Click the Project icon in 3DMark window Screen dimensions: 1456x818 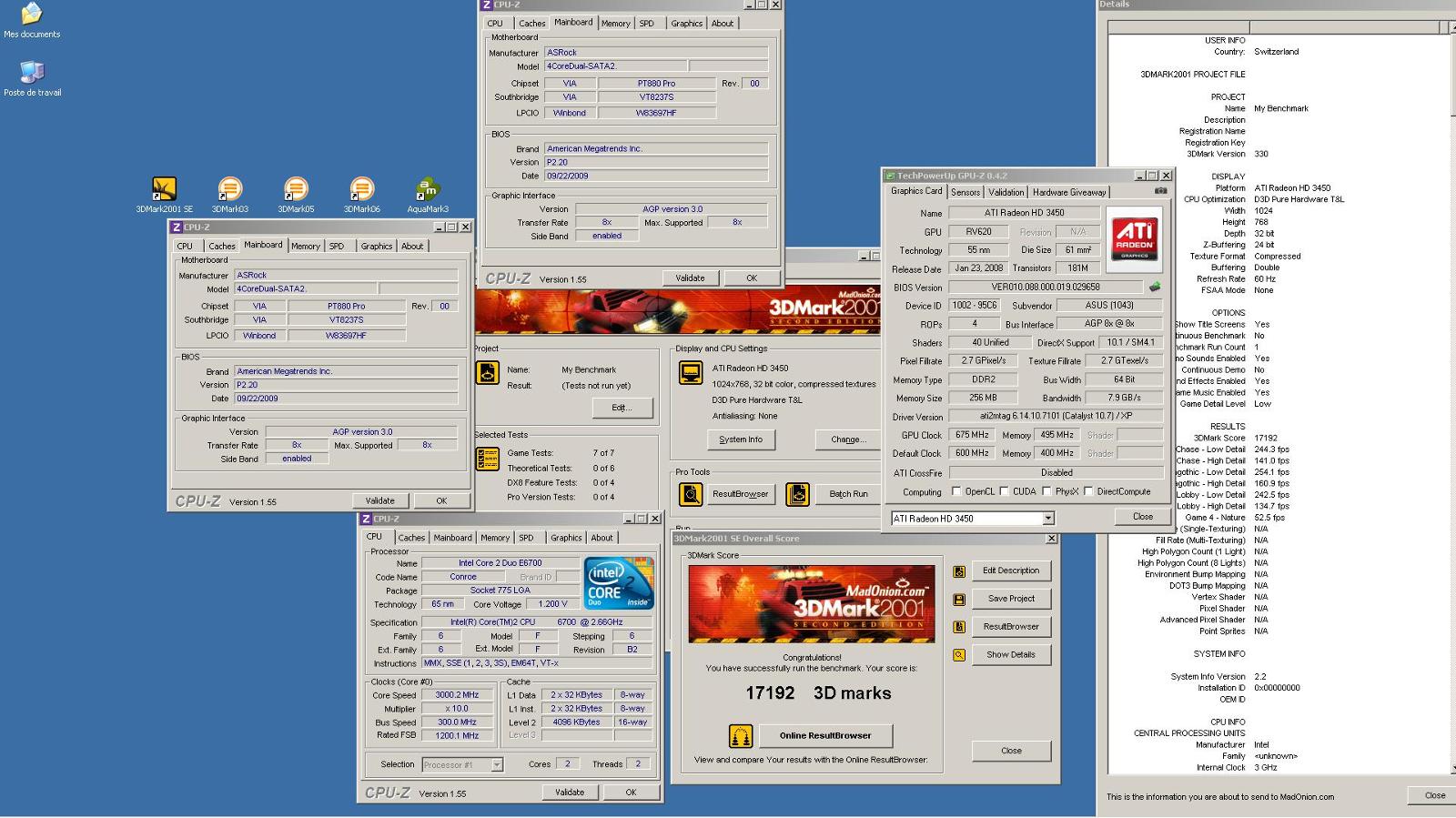(x=488, y=373)
